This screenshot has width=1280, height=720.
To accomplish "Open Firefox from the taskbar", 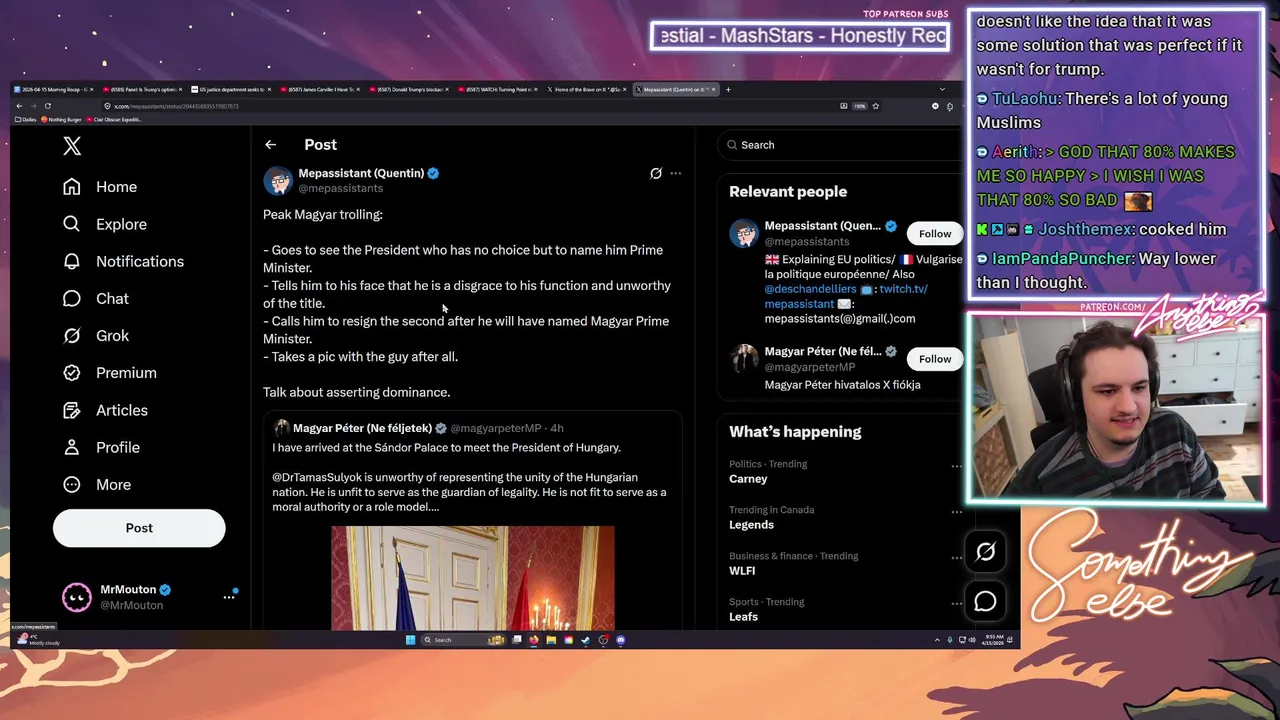I will point(534,640).
